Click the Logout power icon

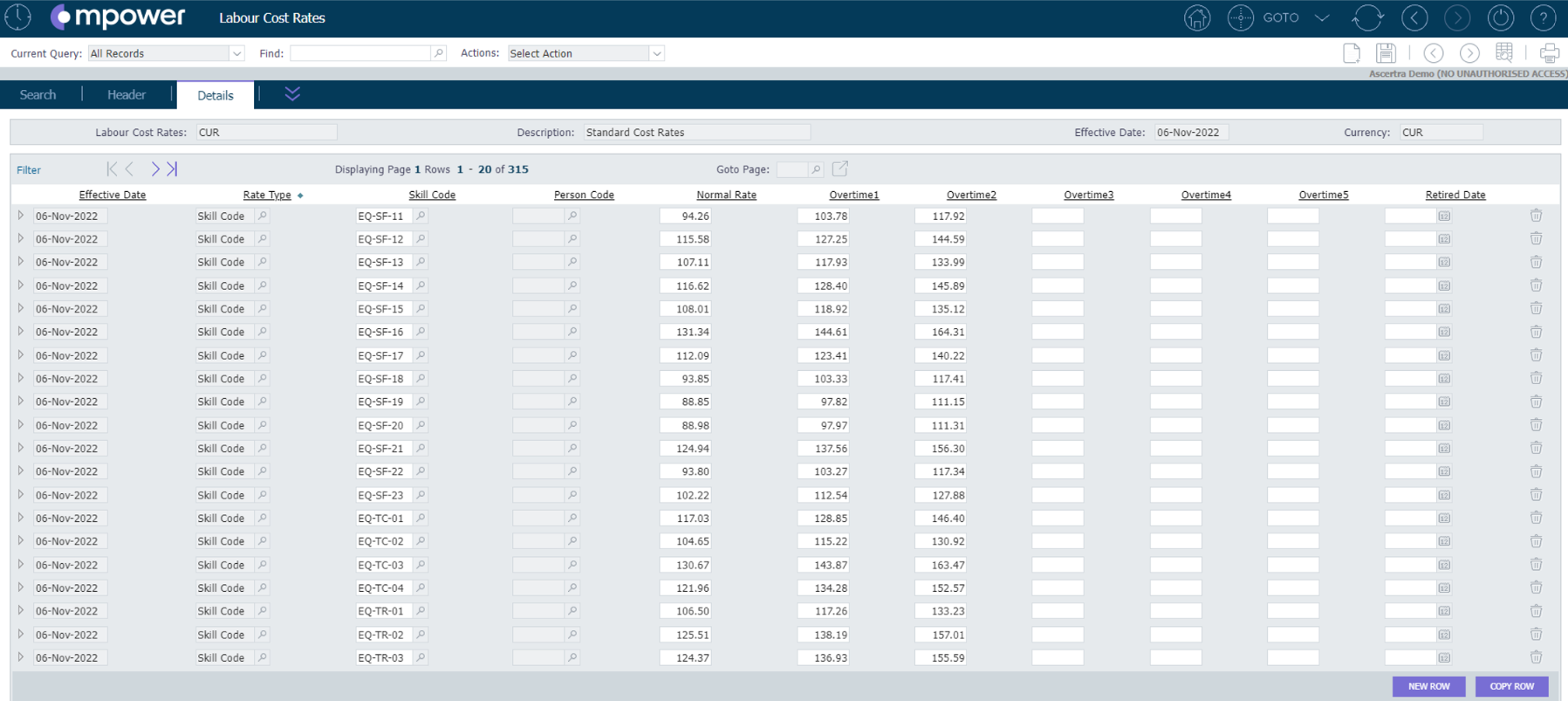pyautogui.click(x=1500, y=17)
